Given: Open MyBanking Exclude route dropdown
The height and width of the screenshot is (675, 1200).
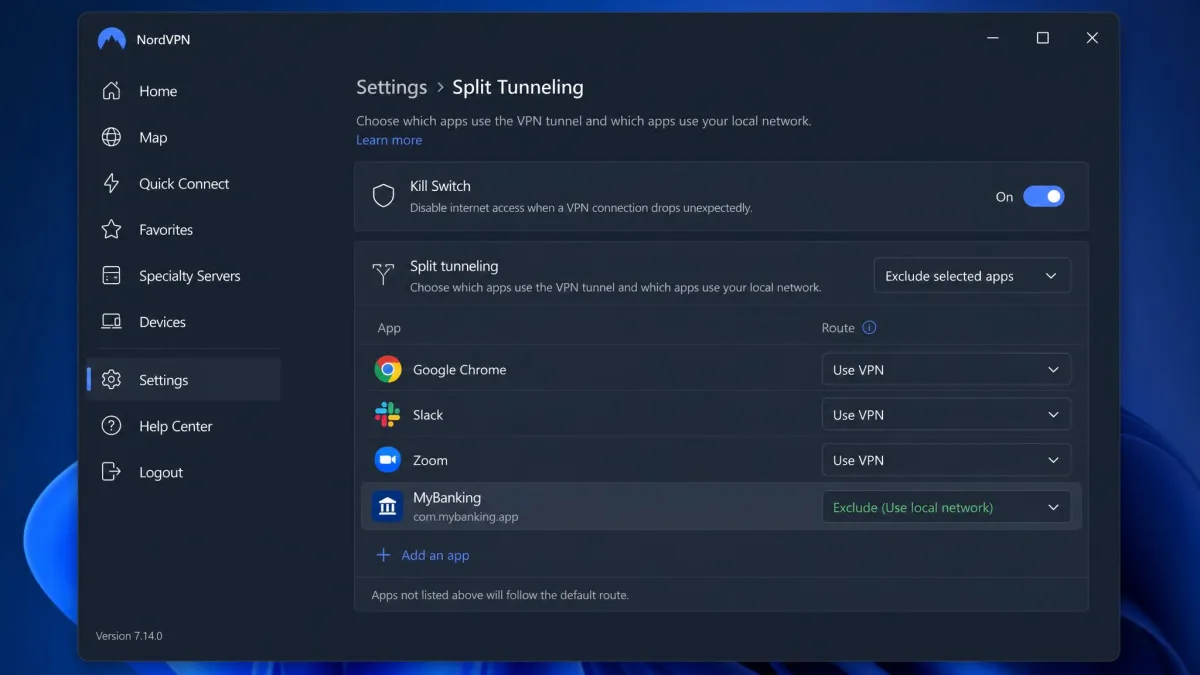Looking at the screenshot, I should pyautogui.click(x=946, y=507).
